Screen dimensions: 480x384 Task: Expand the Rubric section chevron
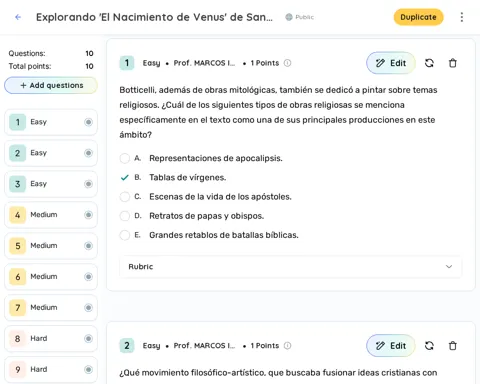pyautogui.click(x=449, y=266)
